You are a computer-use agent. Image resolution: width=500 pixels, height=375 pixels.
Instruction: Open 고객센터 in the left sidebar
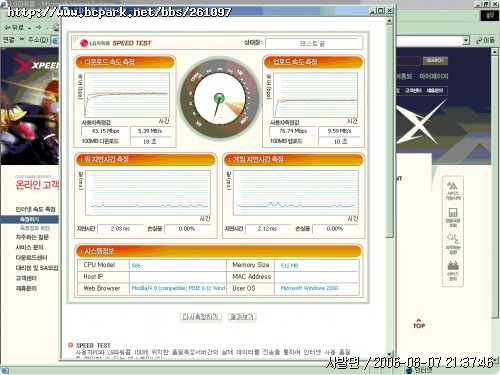click(26, 278)
